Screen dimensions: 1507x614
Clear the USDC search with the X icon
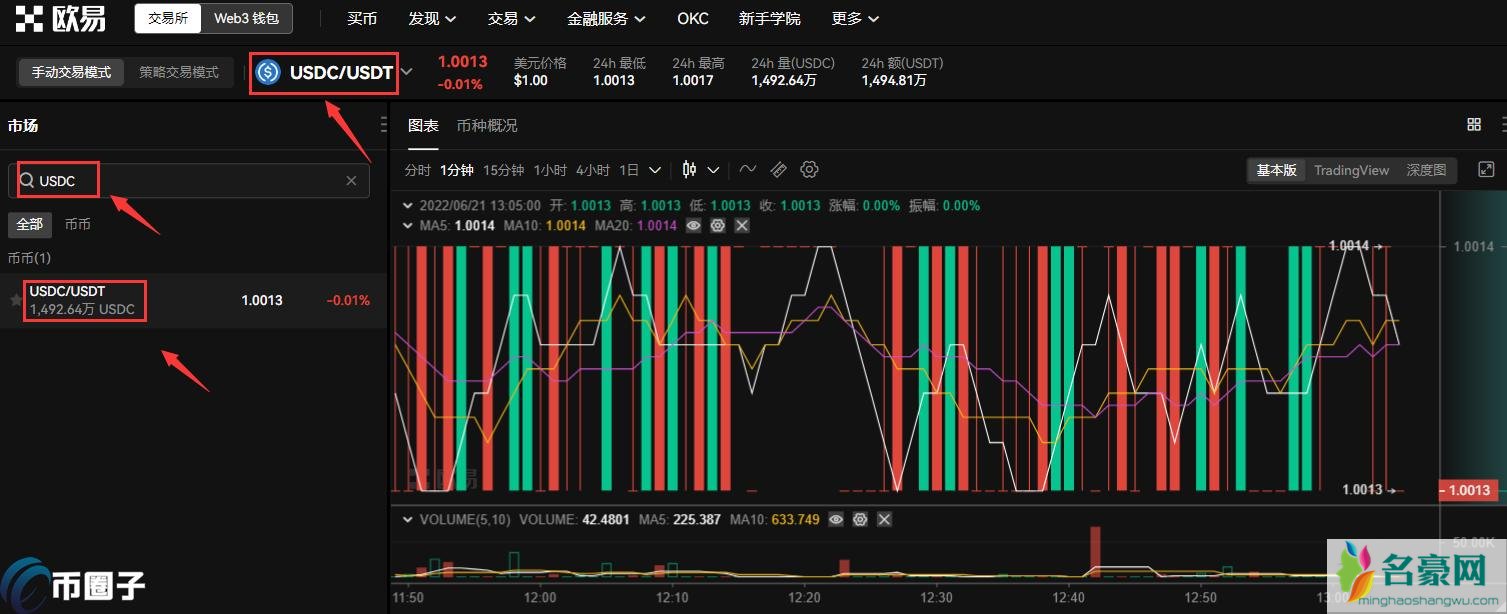click(351, 181)
